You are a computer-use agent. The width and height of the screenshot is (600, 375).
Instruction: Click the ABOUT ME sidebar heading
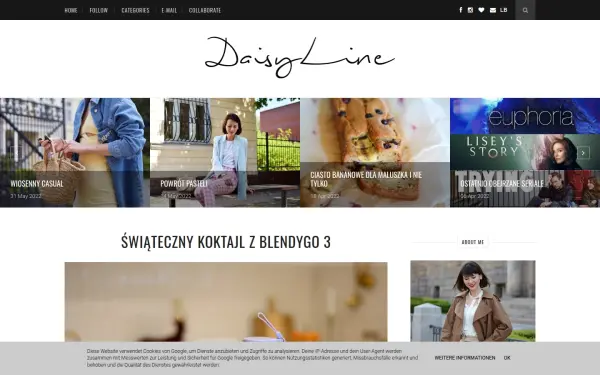(x=473, y=242)
